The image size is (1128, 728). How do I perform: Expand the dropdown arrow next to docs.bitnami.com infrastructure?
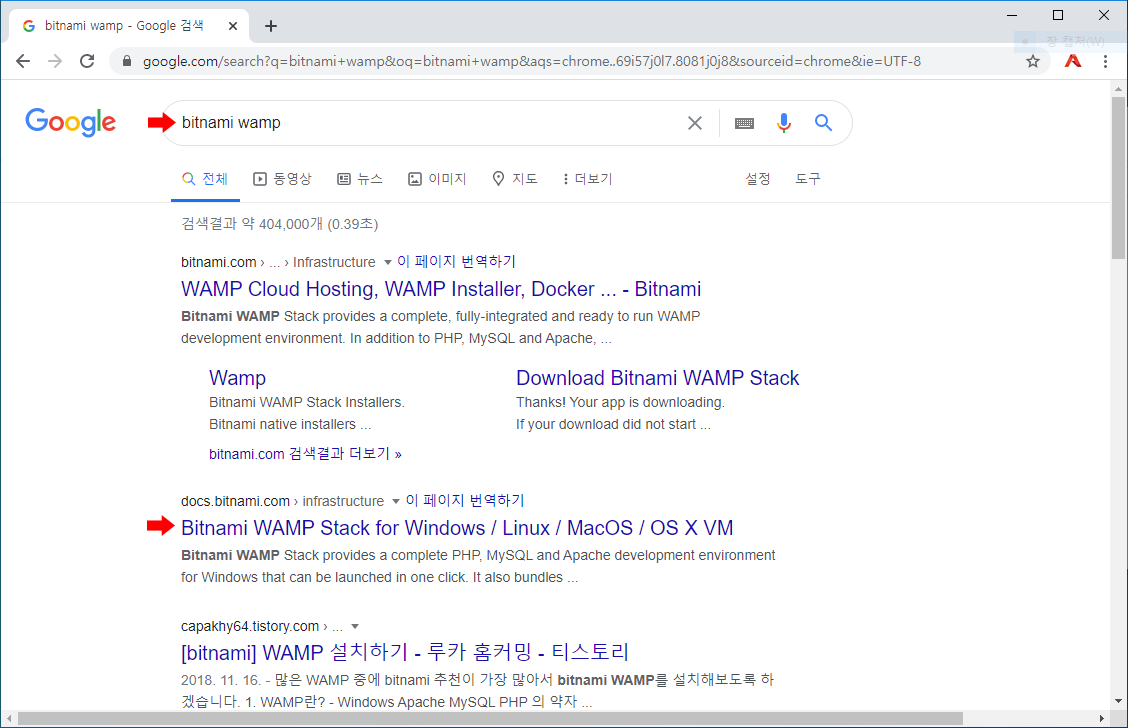pos(396,501)
